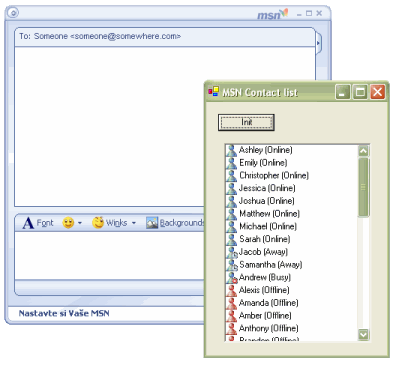Click the contact list scroll up arrow
Screen dimensions: 393x365
click(x=363, y=151)
